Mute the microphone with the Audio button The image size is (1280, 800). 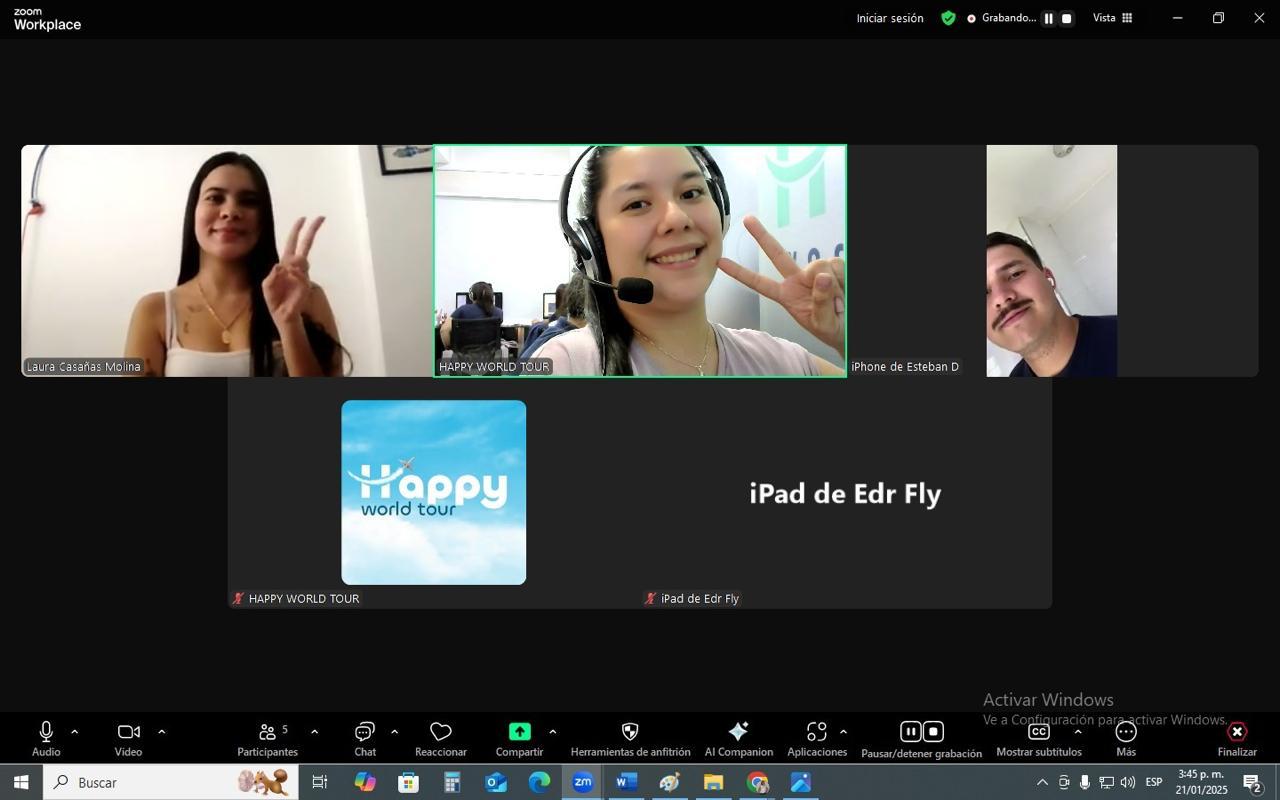click(x=46, y=738)
